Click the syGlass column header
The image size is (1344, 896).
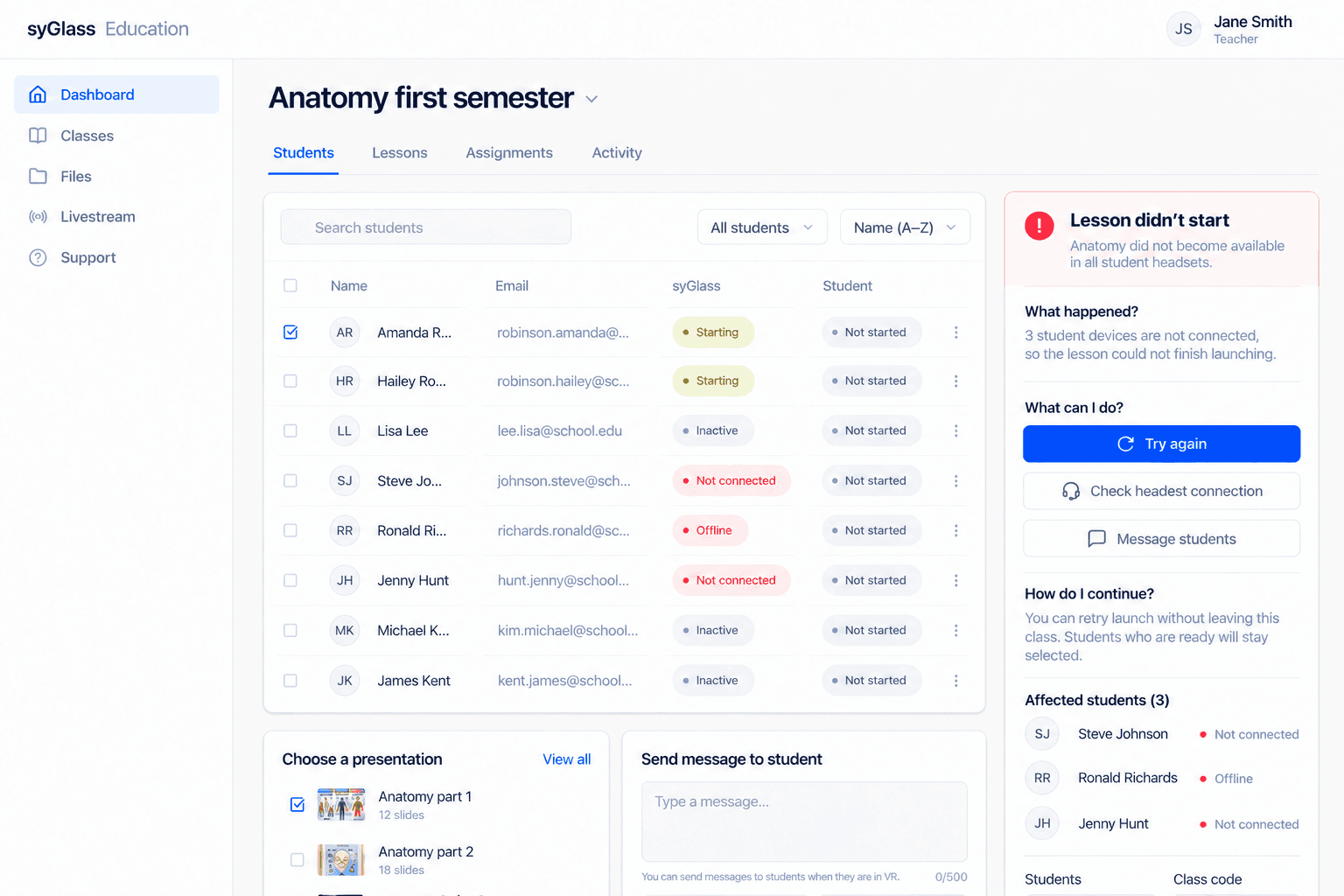coord(696,286)
